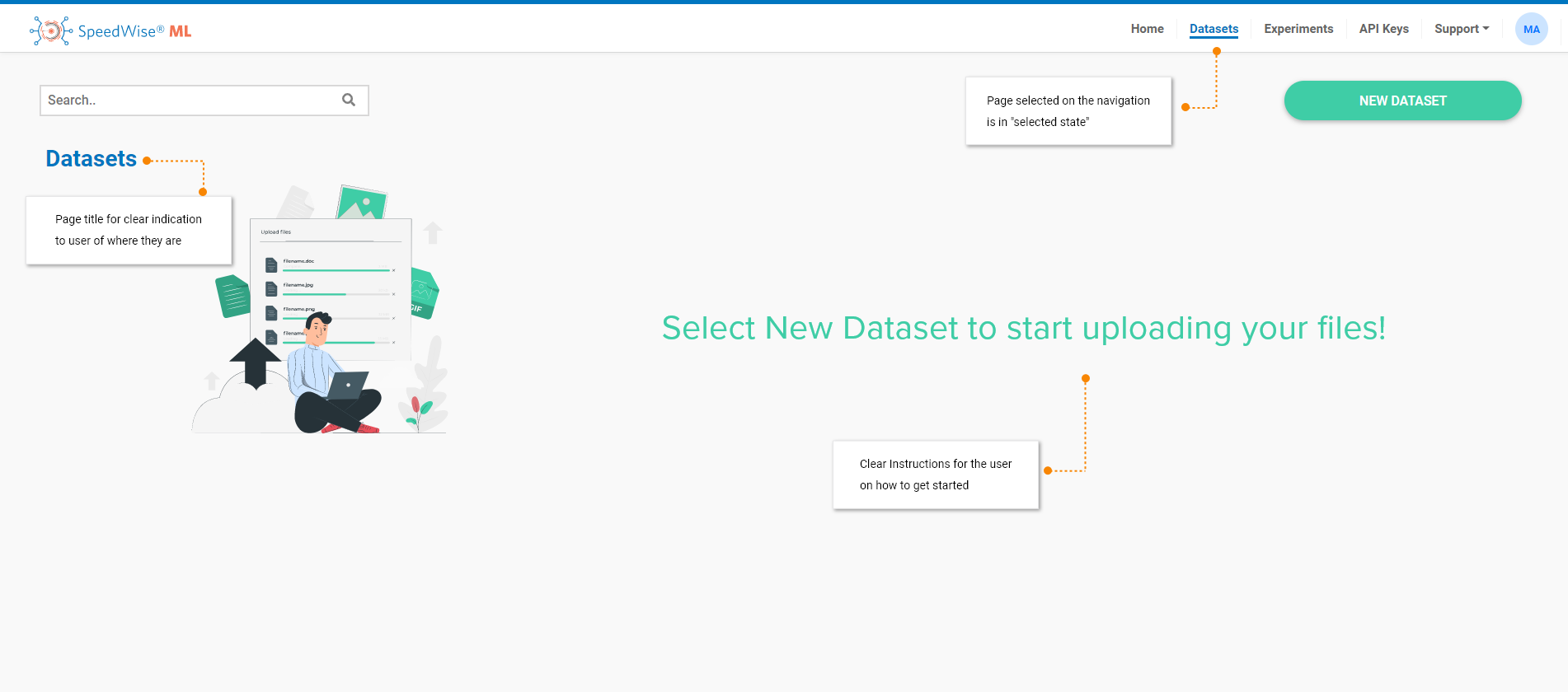This screenshot has width=1568, height=692.
Task: Click the green document icon in the illustration
Action: point(233,297)
